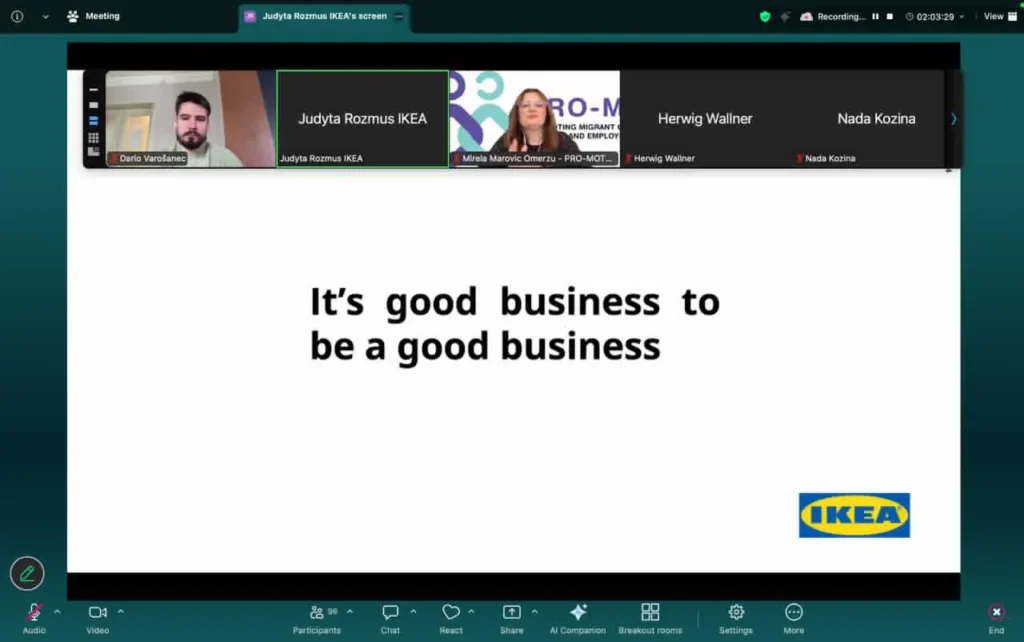Launch the AI Companion
The width and height of the screenshot is (1024, 642).
pos(577,613)
